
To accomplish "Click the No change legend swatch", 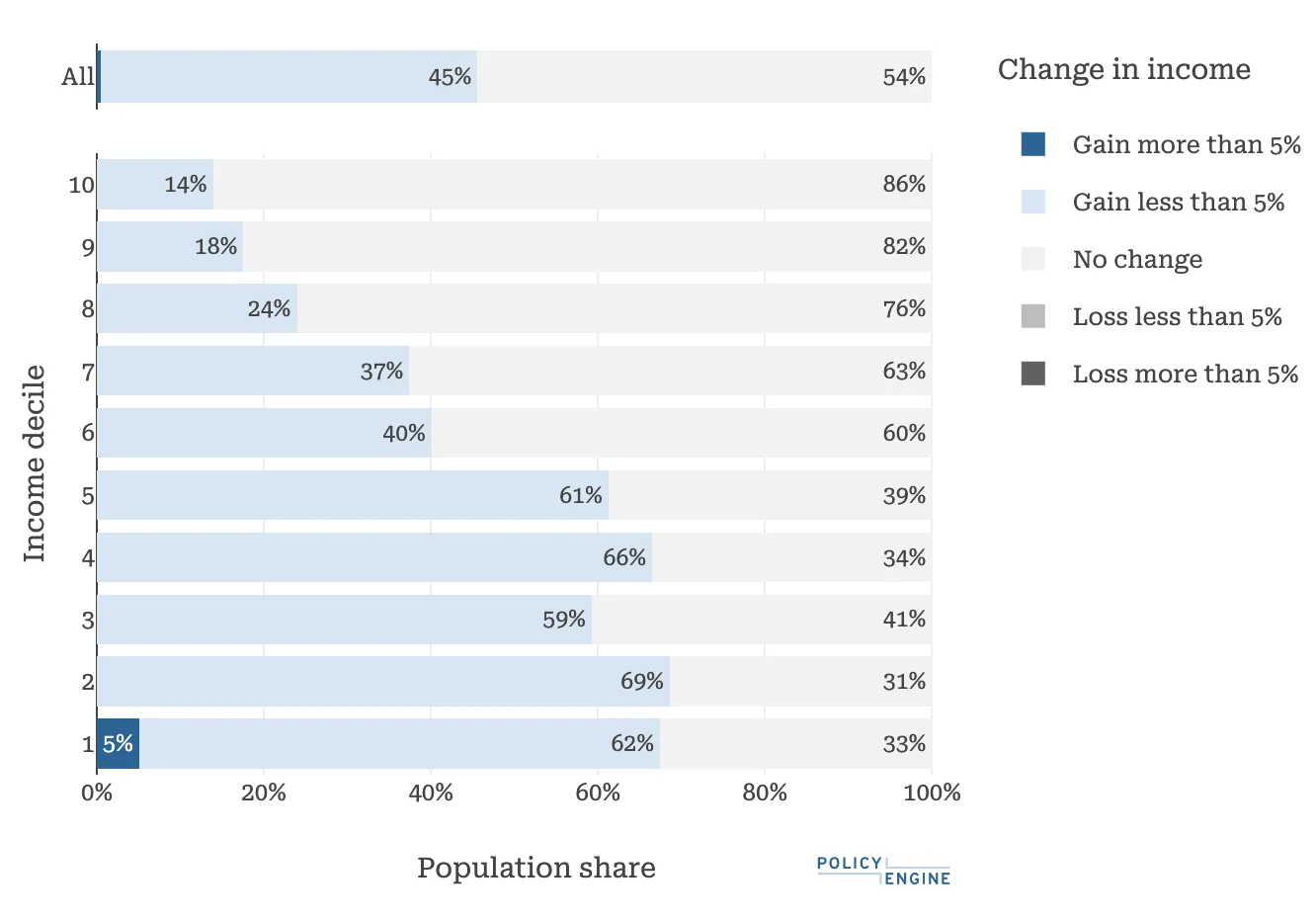I will [x=1032, y=259].
